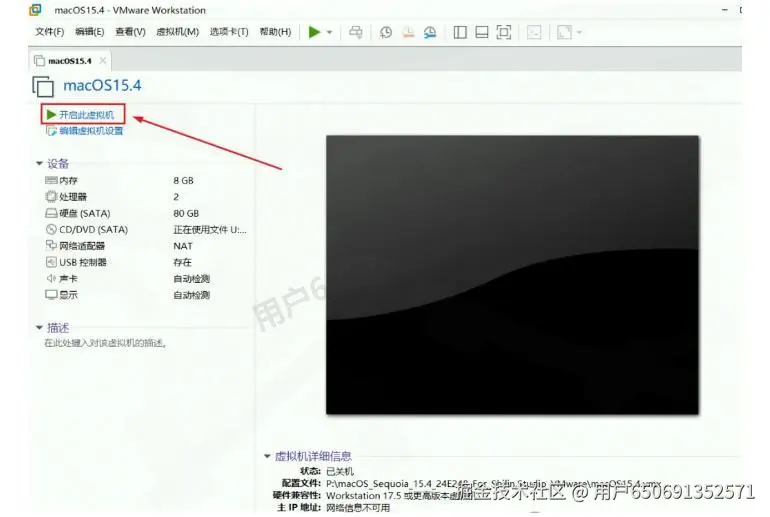Collapse the 描述 section
The height and width of the screenshot is (517, 770).
(x=40, y=327)
